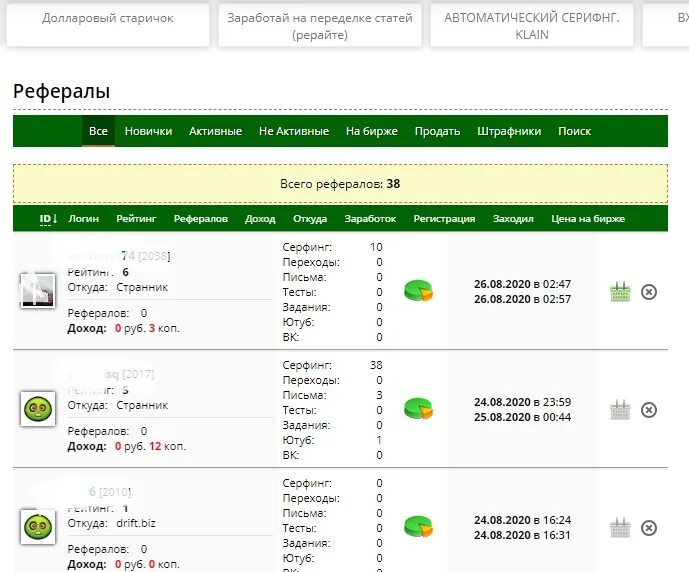Switch to the Не Активные tab
This screenshot has height=572, width=689.
coord(294,131)
